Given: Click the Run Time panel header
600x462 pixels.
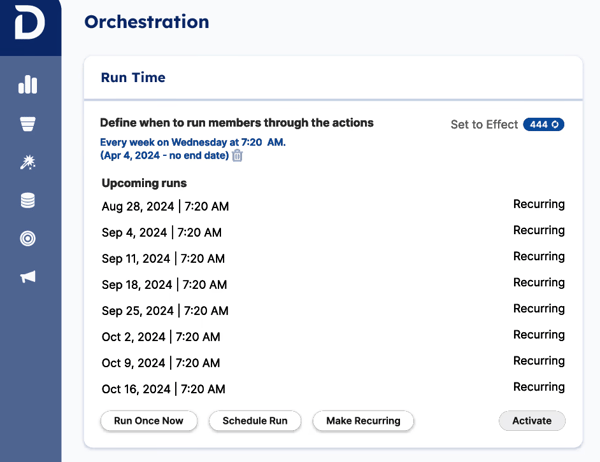Looking at the screenshot, I should 133,78.
